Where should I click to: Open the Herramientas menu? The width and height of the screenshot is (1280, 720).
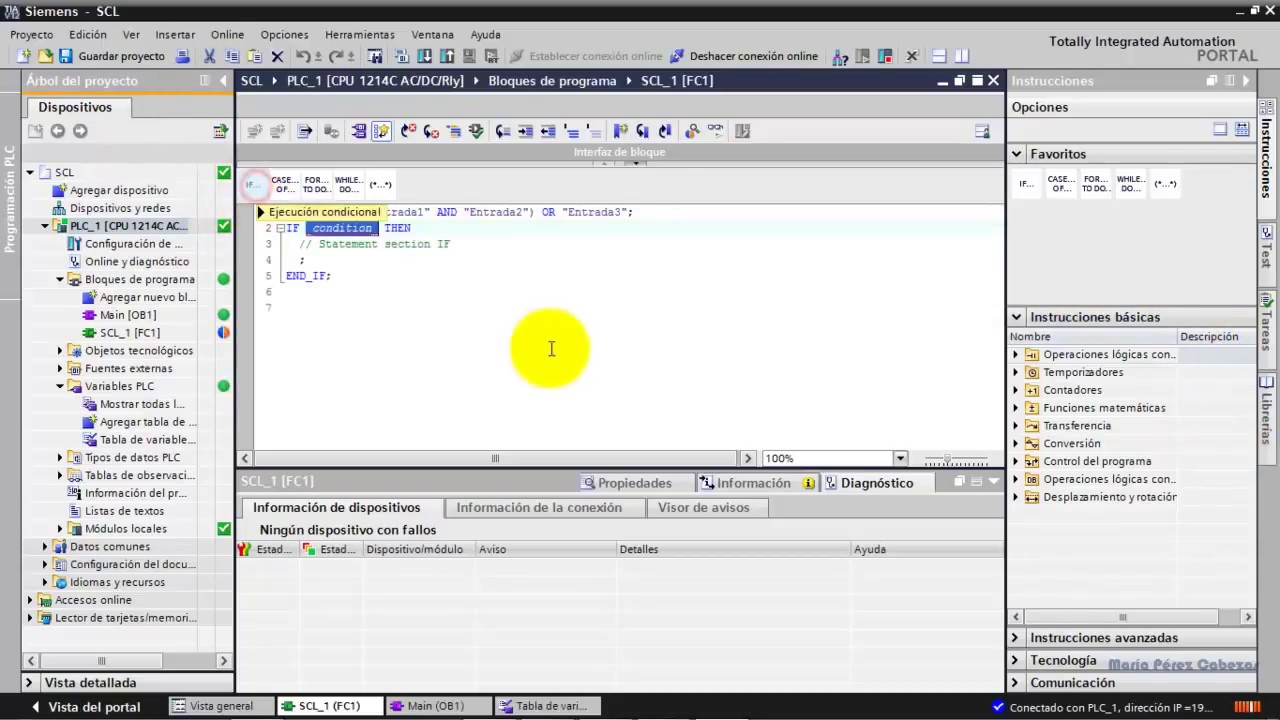pyautogui.click(x=360, y=34)
